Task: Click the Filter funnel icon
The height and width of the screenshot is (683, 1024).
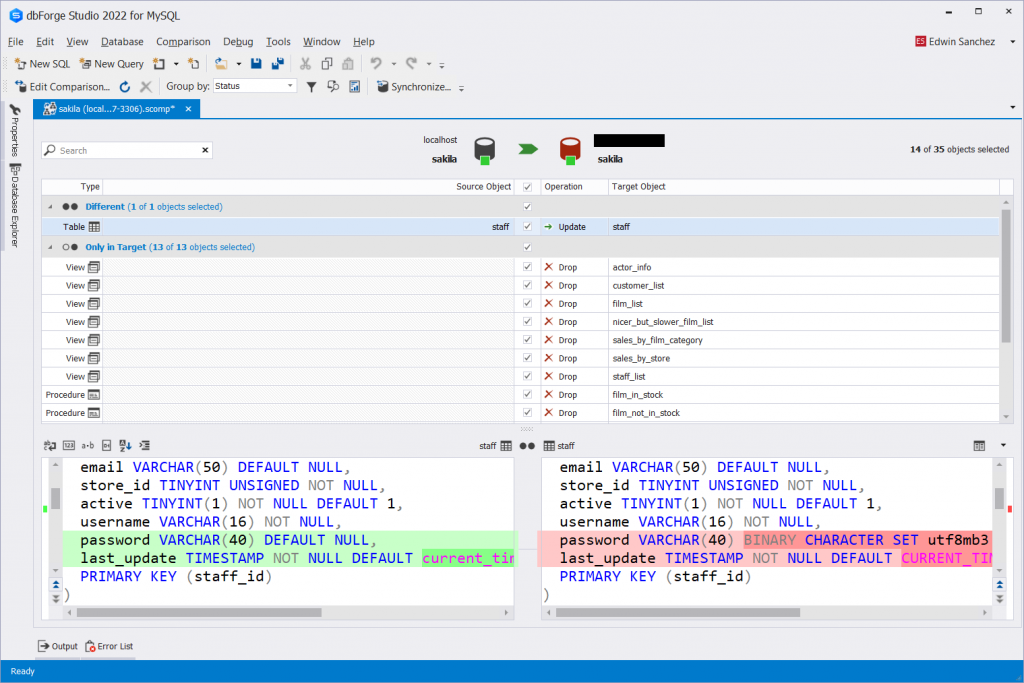Action: 312,87
